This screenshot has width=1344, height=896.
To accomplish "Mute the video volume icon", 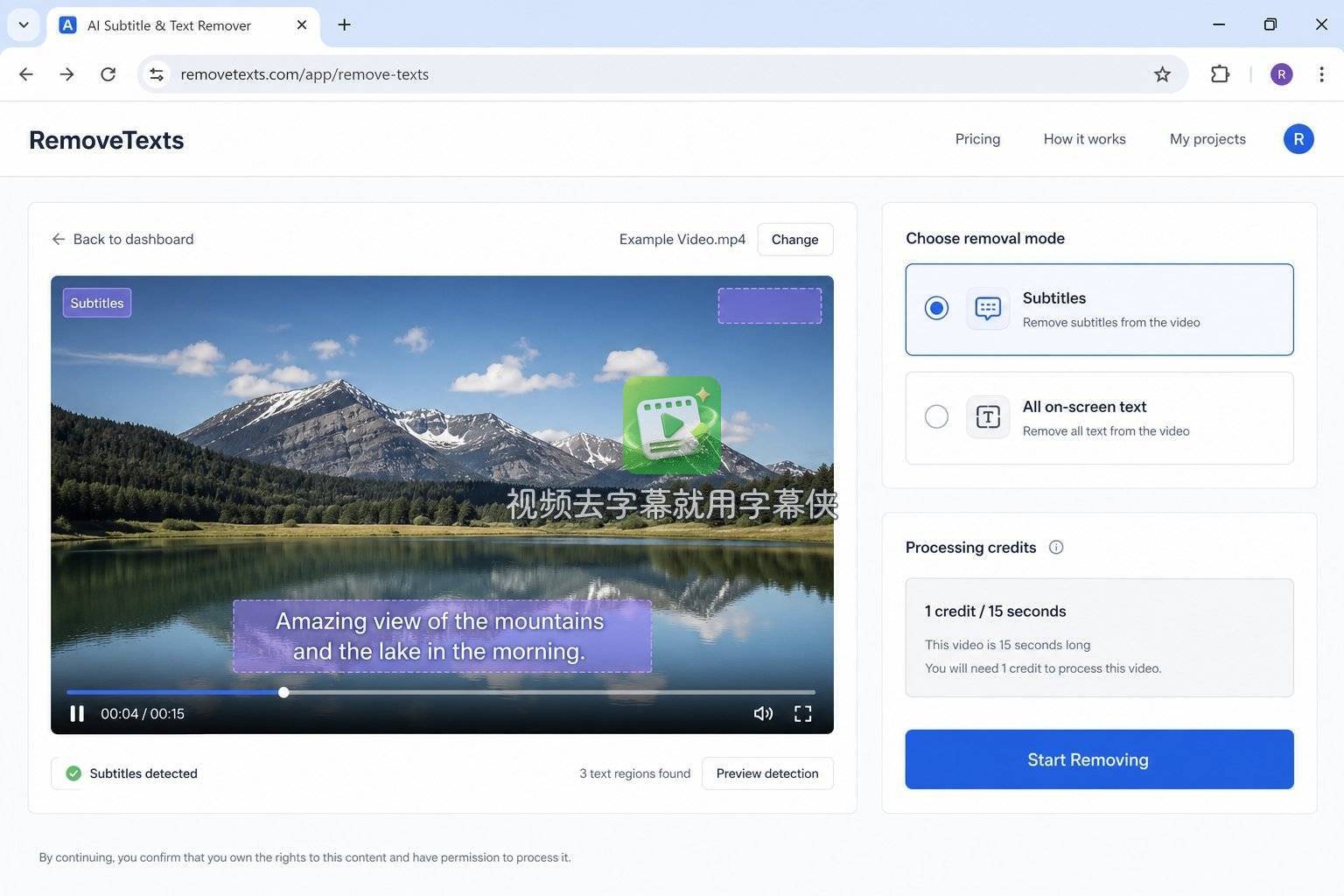I will point(763,714).
